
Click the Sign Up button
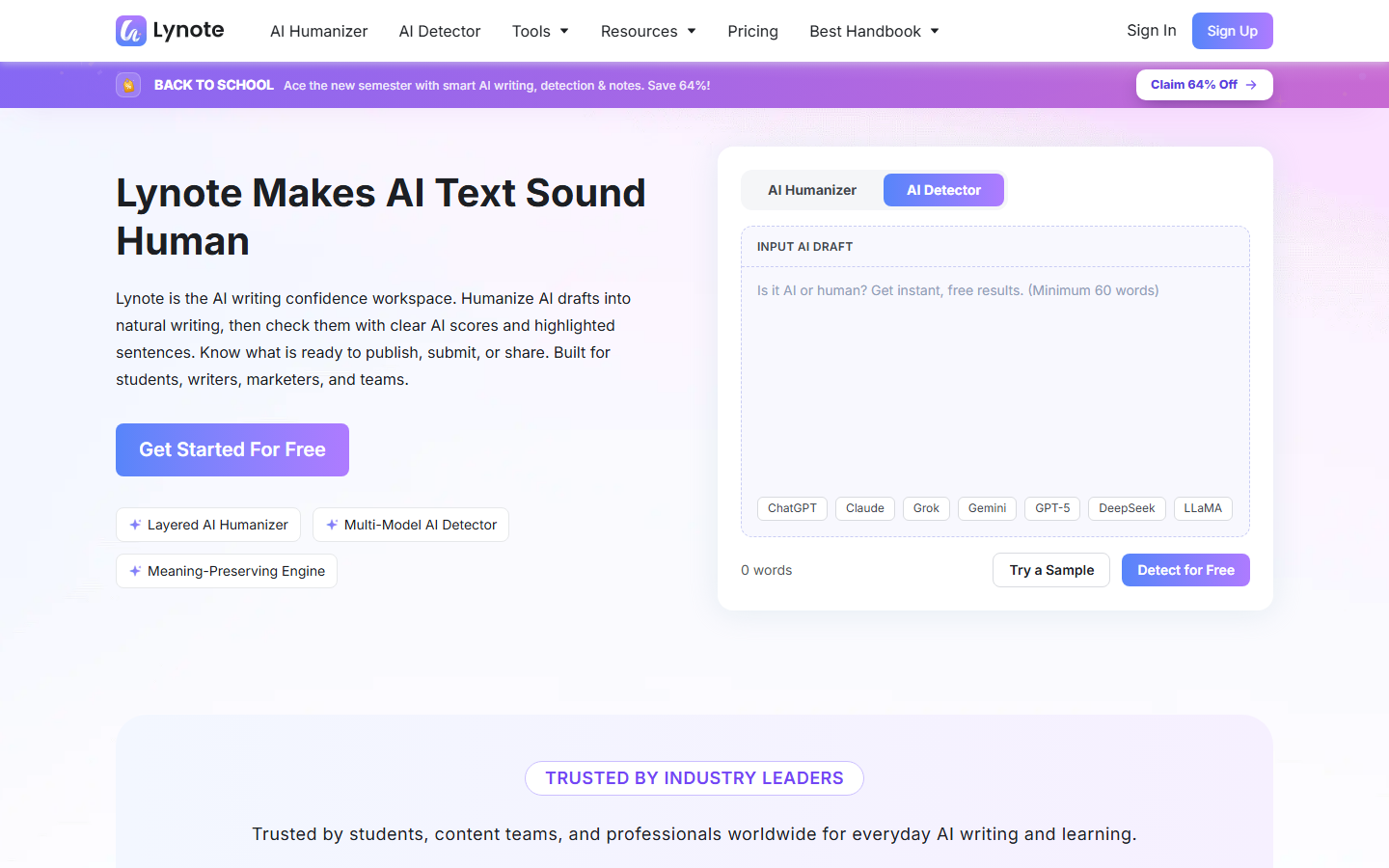(x=1233, y=31)
